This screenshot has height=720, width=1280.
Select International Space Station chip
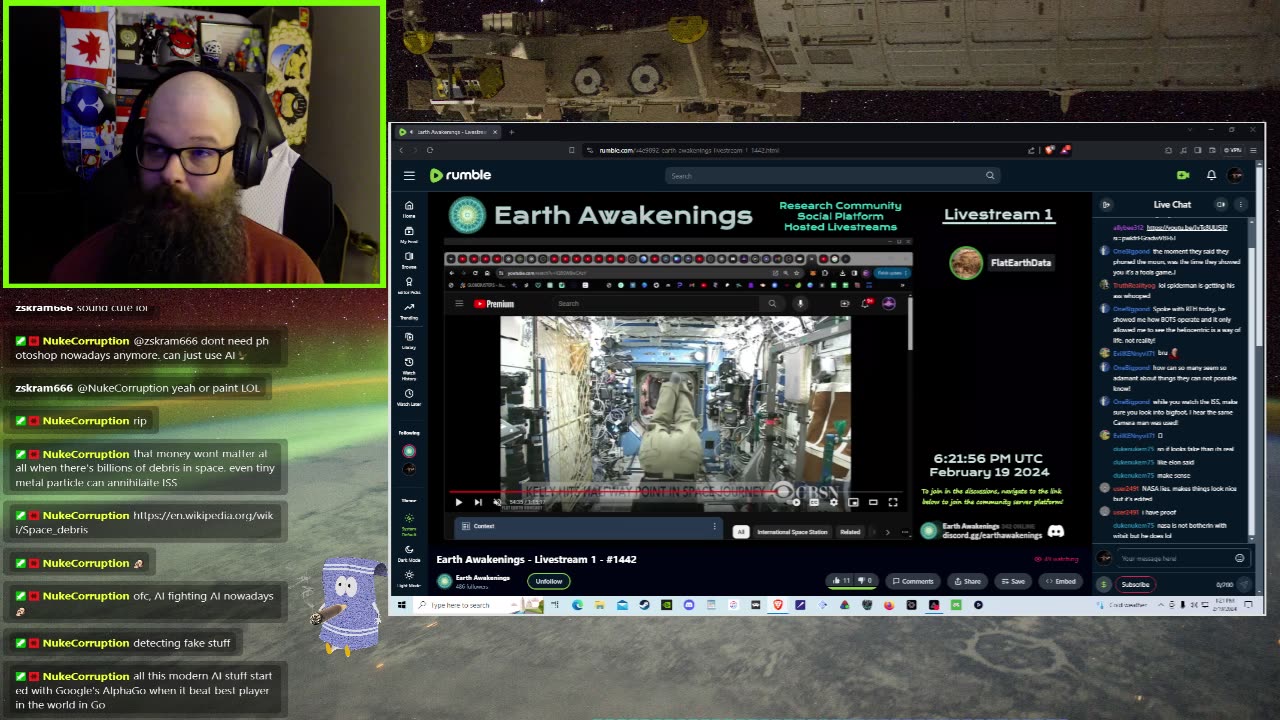792,532
